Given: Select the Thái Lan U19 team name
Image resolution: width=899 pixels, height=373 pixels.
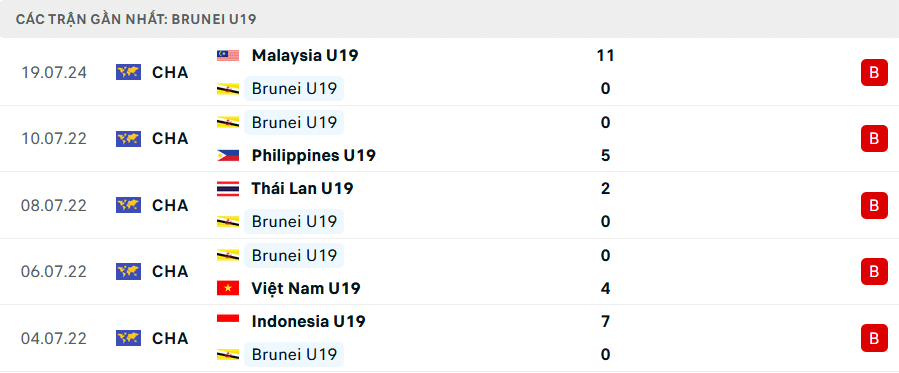Looking at the screenshot, I should (x=302, y=189).
